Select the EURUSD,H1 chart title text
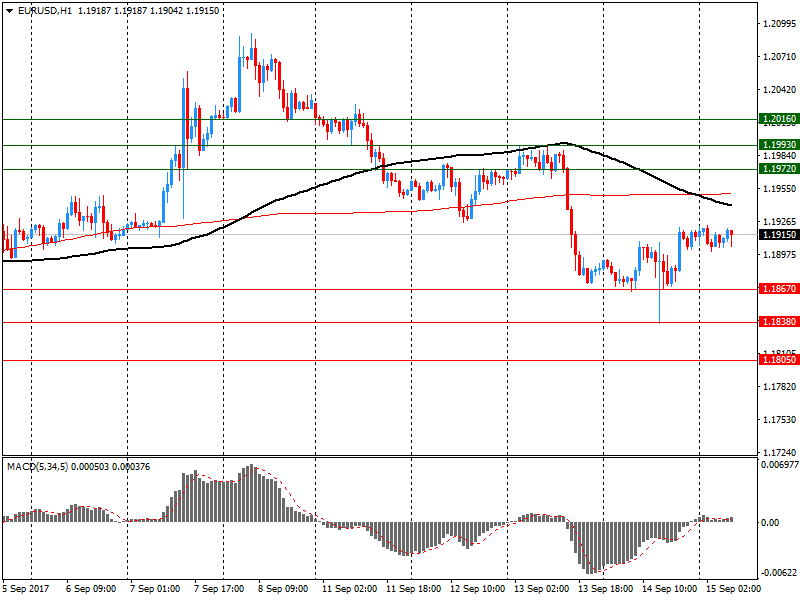 tap(44, 11)
